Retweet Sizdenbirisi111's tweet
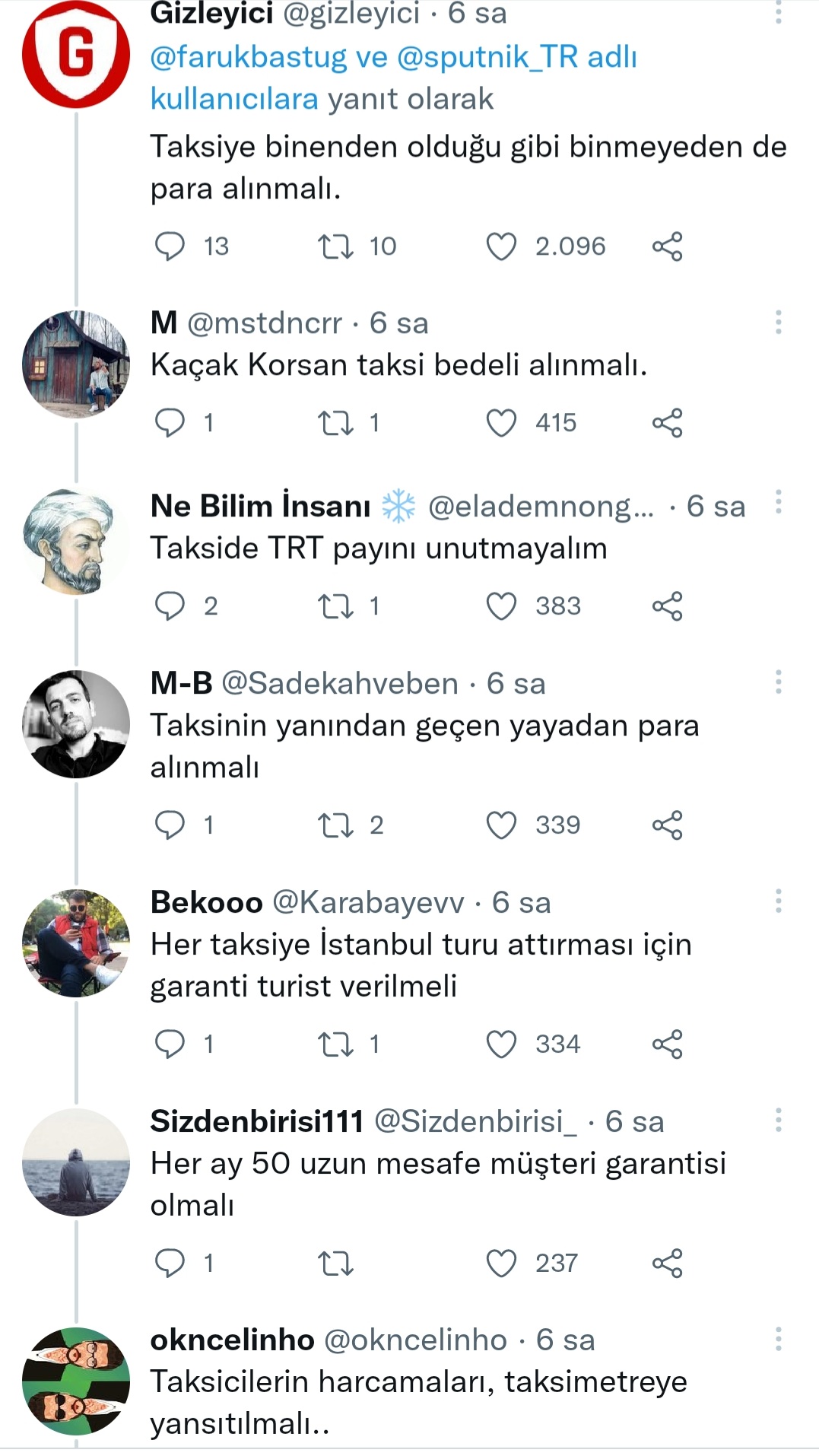Screen dimensions: 819x1456 pos(335,1264)
